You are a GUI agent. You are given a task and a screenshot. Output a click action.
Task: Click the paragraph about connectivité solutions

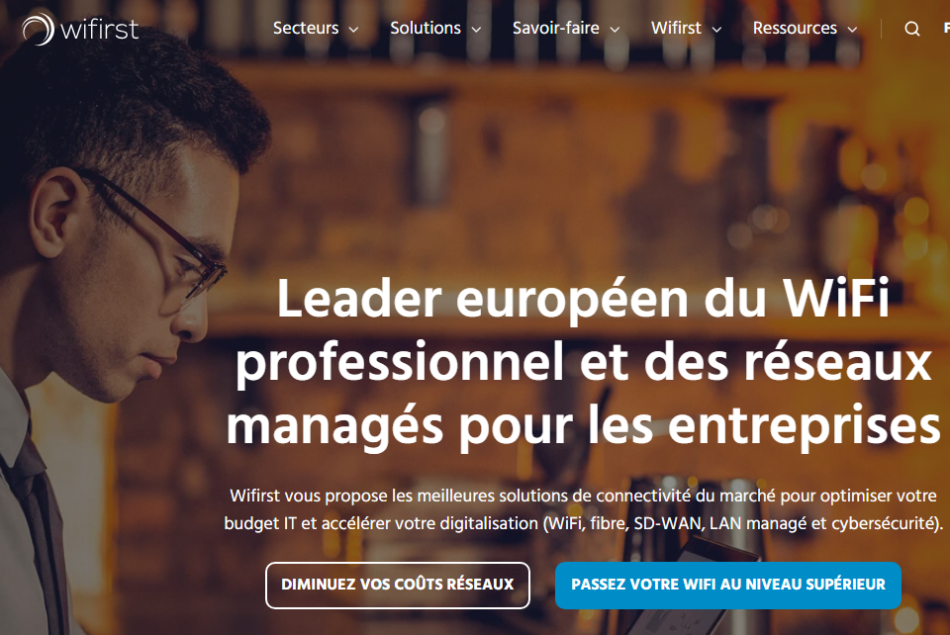click(583, 510)
